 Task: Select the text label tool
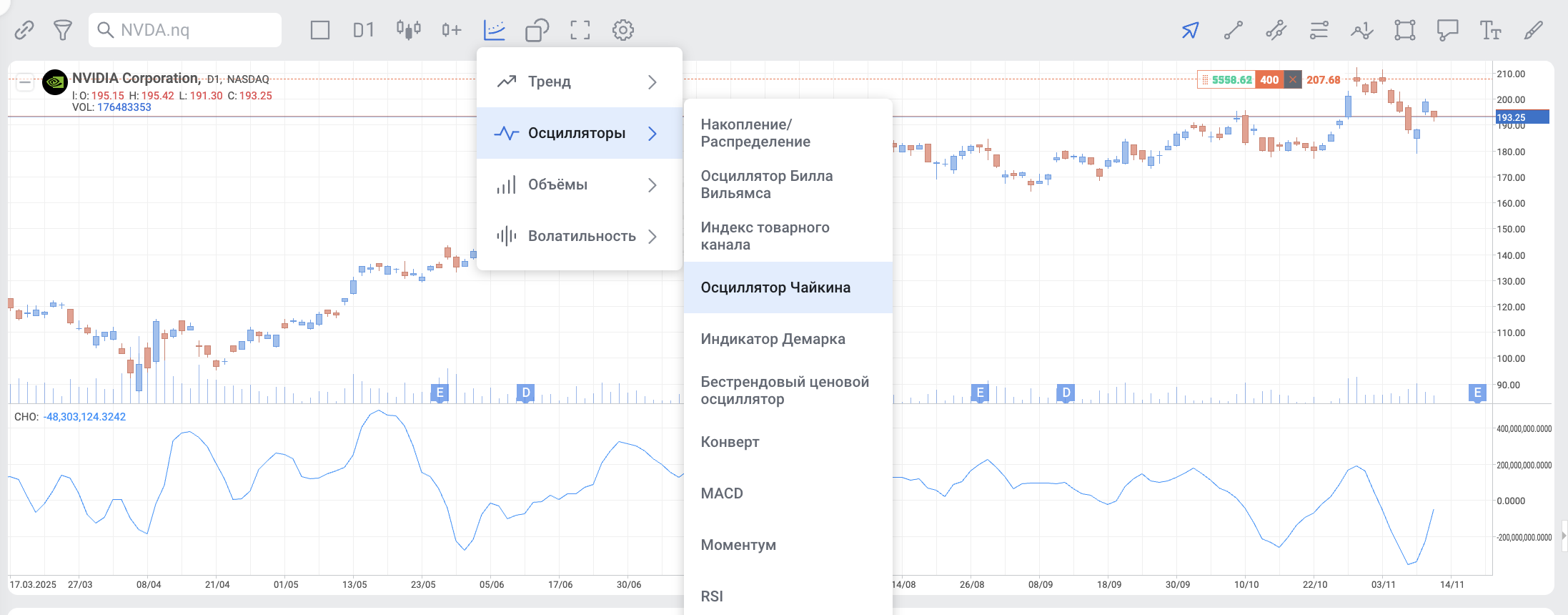1491,30
